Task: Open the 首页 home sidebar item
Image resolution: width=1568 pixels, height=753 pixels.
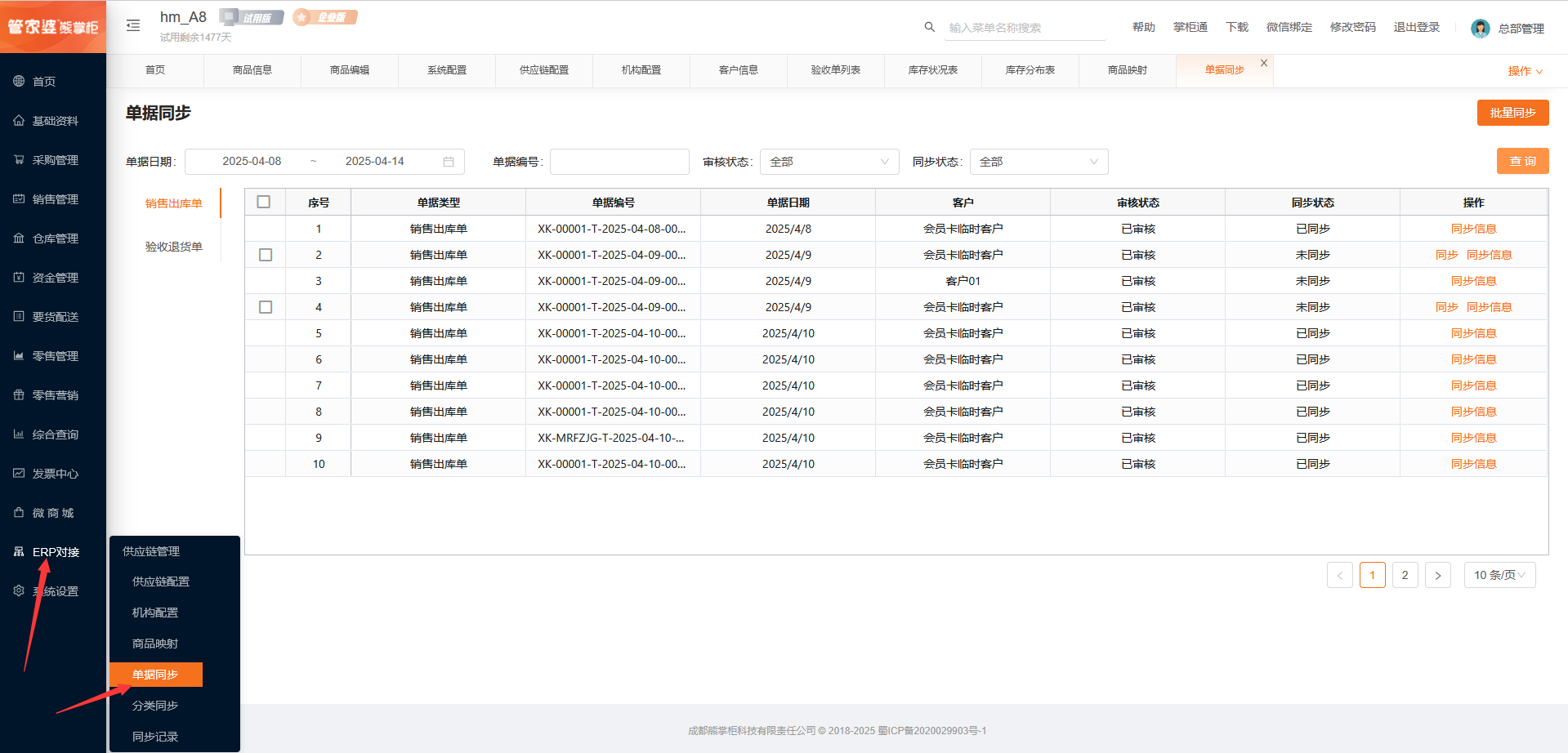Action: click(44, 82)
